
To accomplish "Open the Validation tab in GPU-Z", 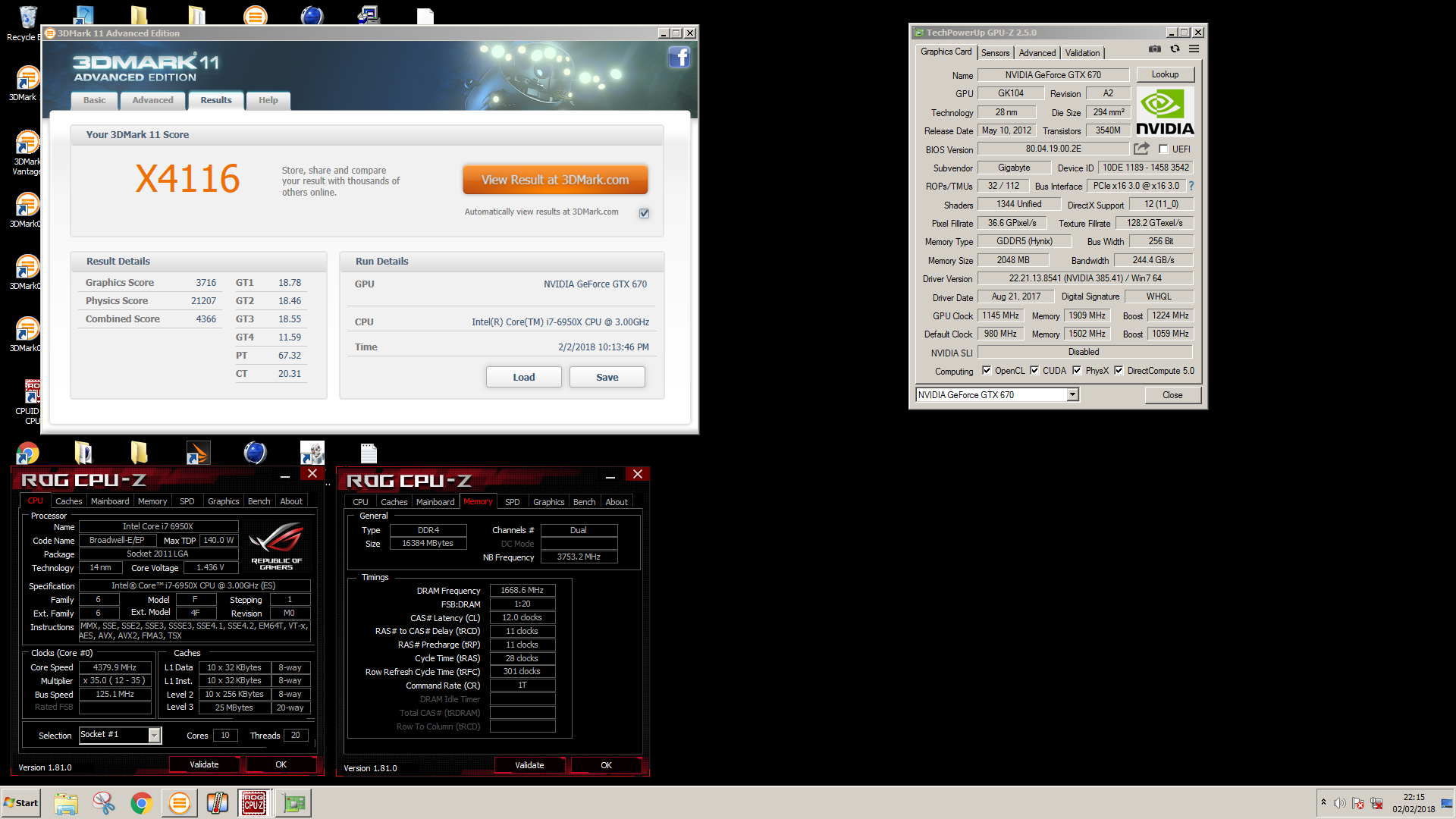I will 1082,53.
